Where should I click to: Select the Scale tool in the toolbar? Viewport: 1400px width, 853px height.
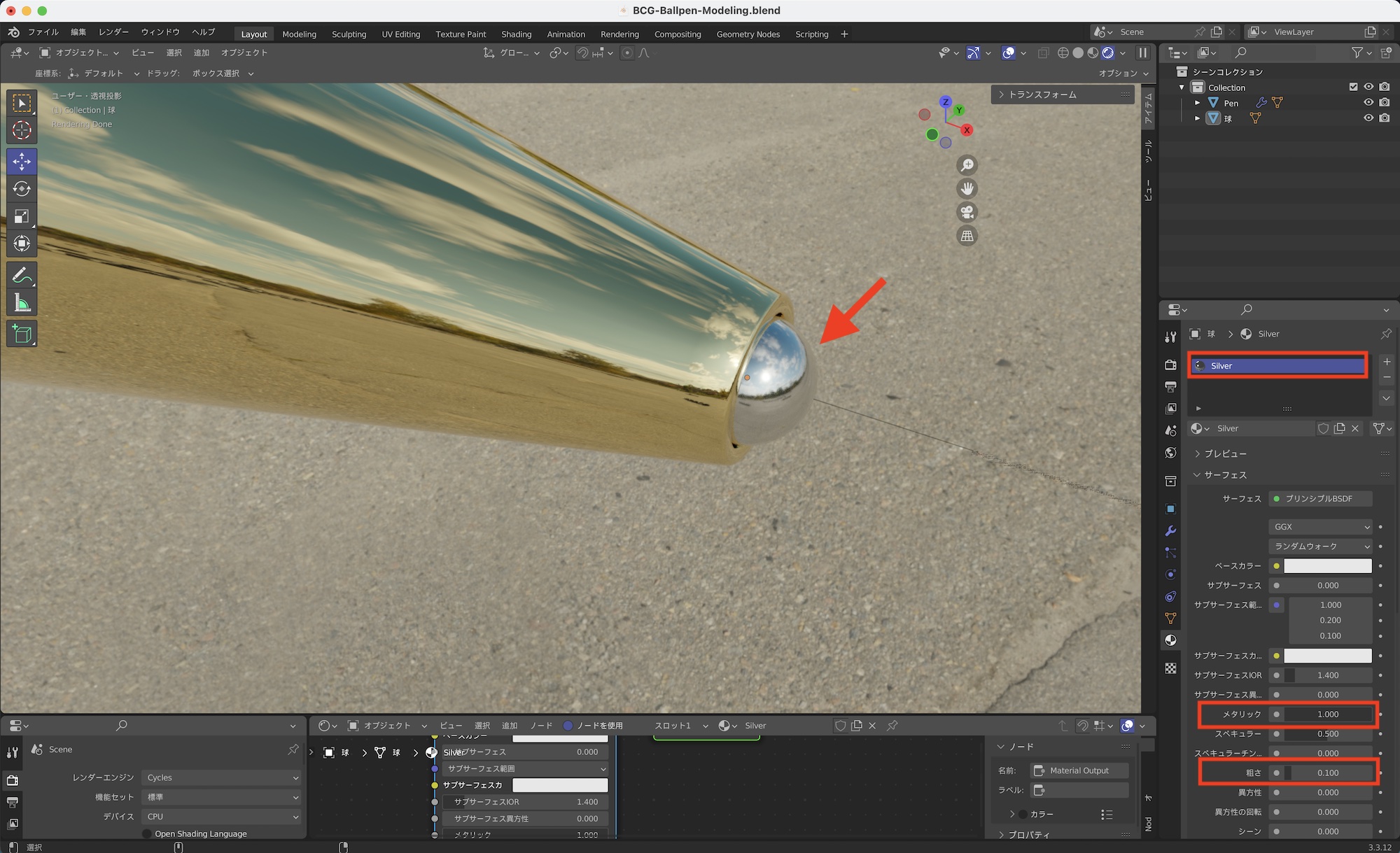pyautogui.click(x=22, y=216)
